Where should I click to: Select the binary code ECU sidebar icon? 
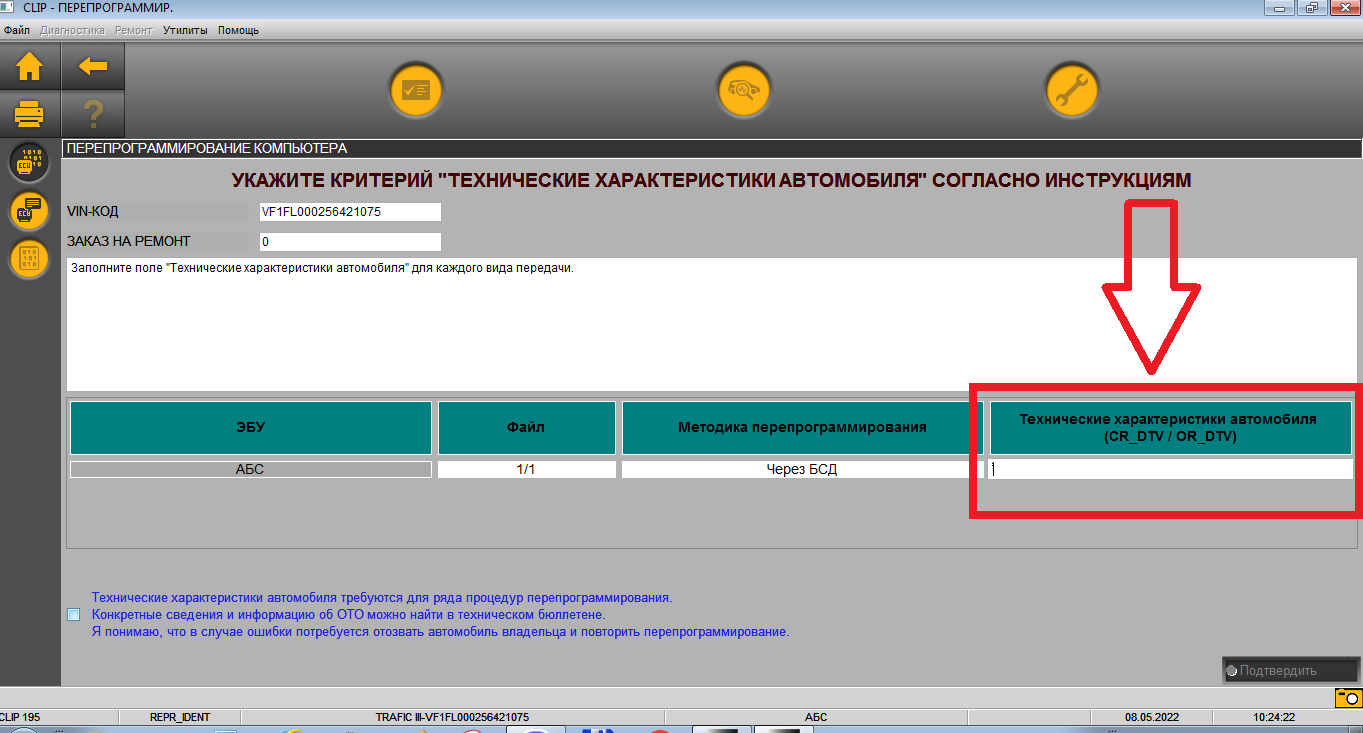tap(29, 163)
